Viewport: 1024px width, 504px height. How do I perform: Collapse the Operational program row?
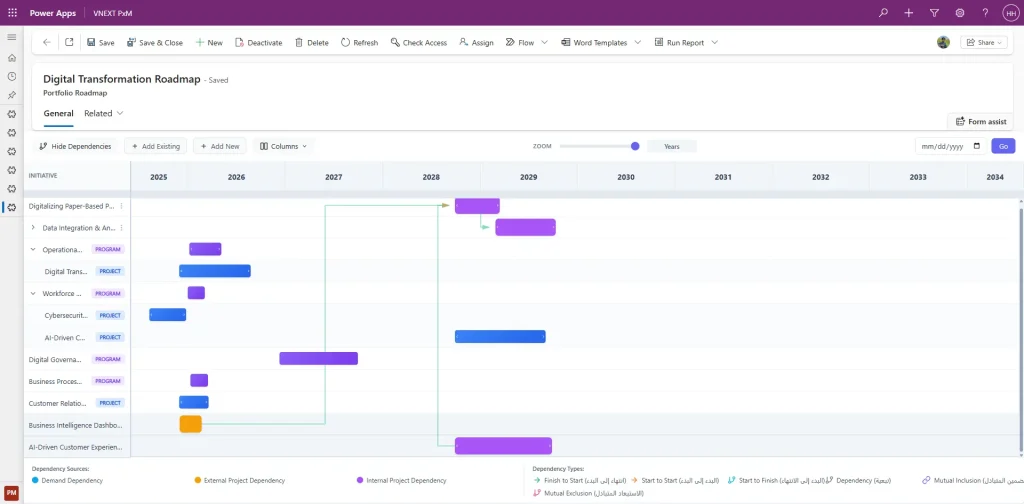pos(33,250)
